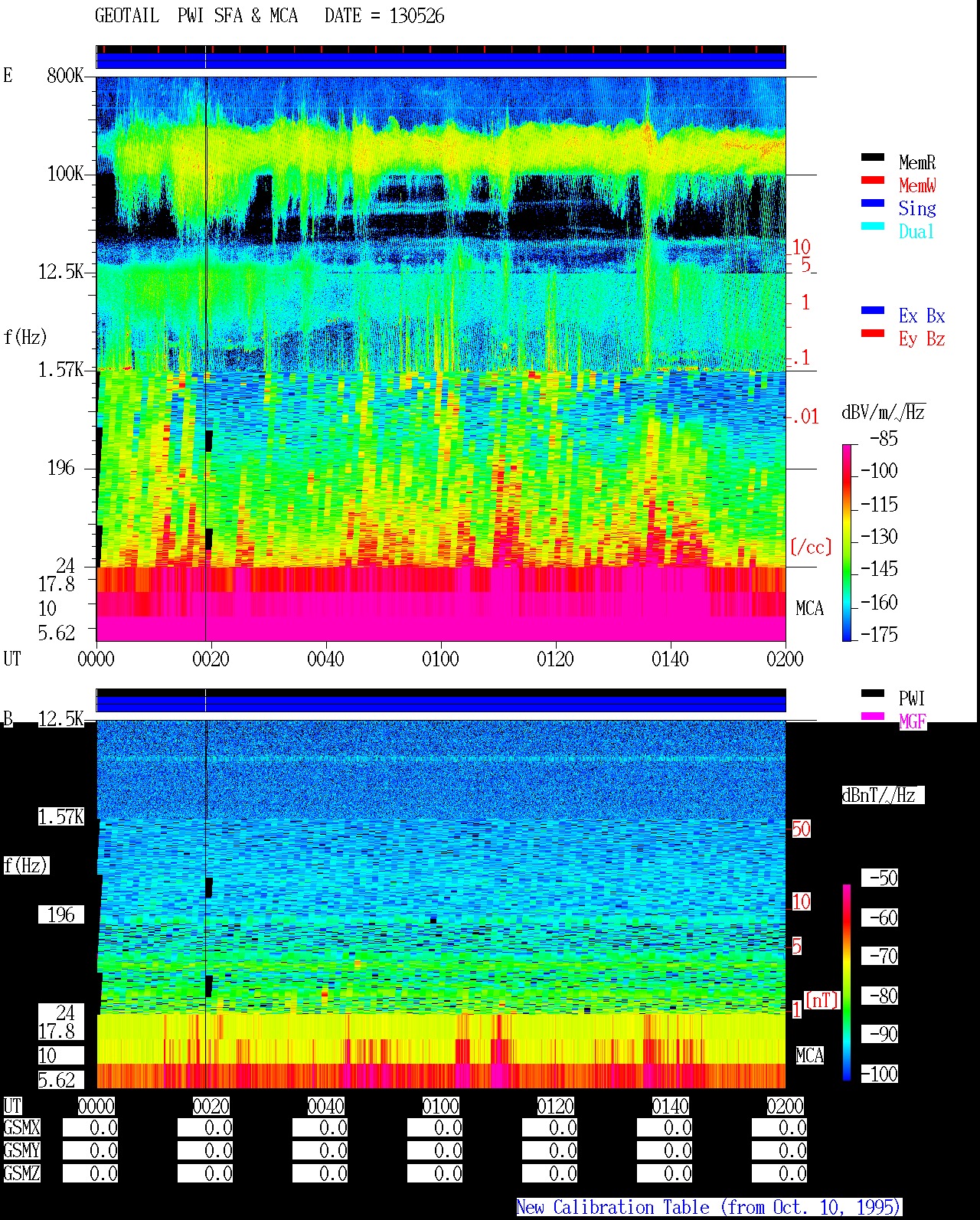980x1220 pixels.
Task: Click the 100K frequency axis label
Action: click(x=65, y=174)
